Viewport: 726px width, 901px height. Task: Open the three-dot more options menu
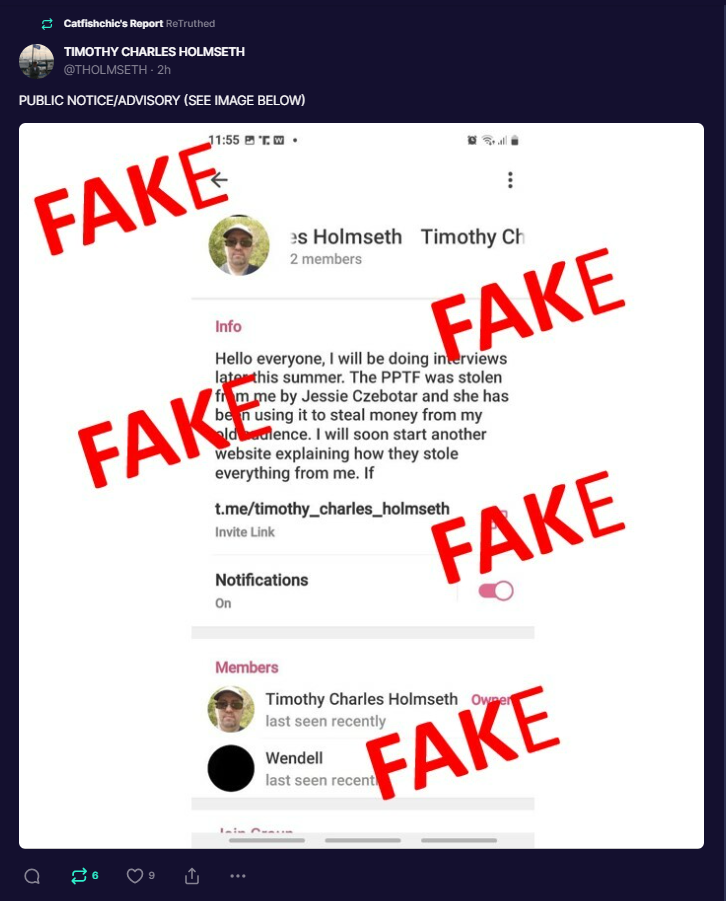[238, 876]
